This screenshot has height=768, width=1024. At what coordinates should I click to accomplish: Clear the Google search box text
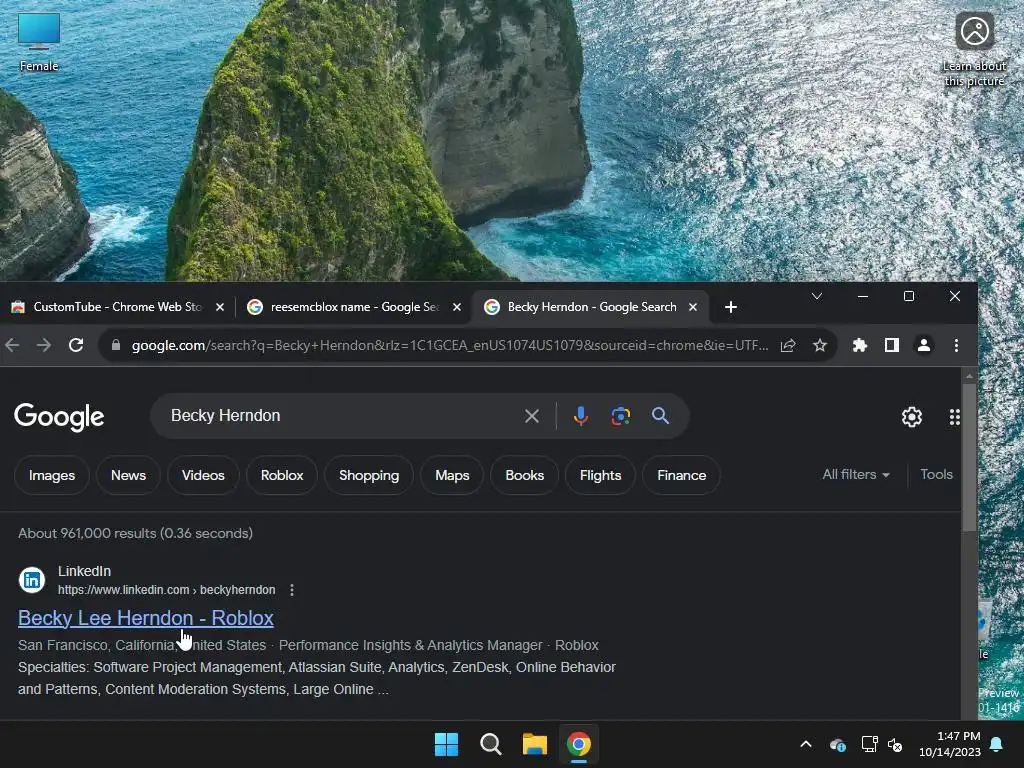click(532, 416)
